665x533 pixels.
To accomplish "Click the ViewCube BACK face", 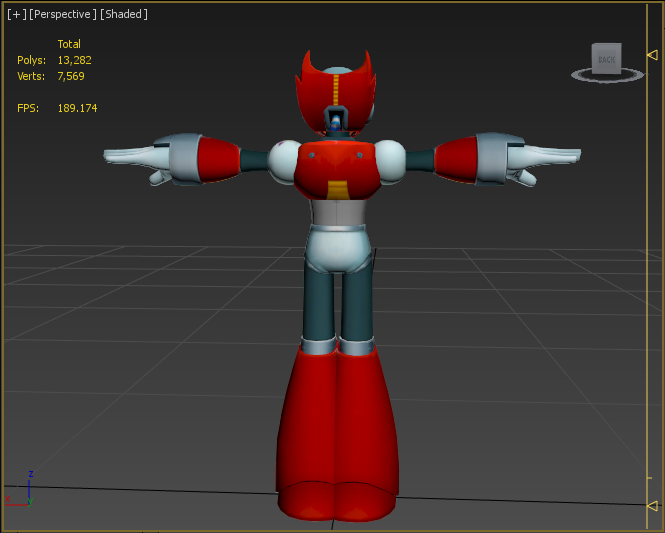I will 606,59.
